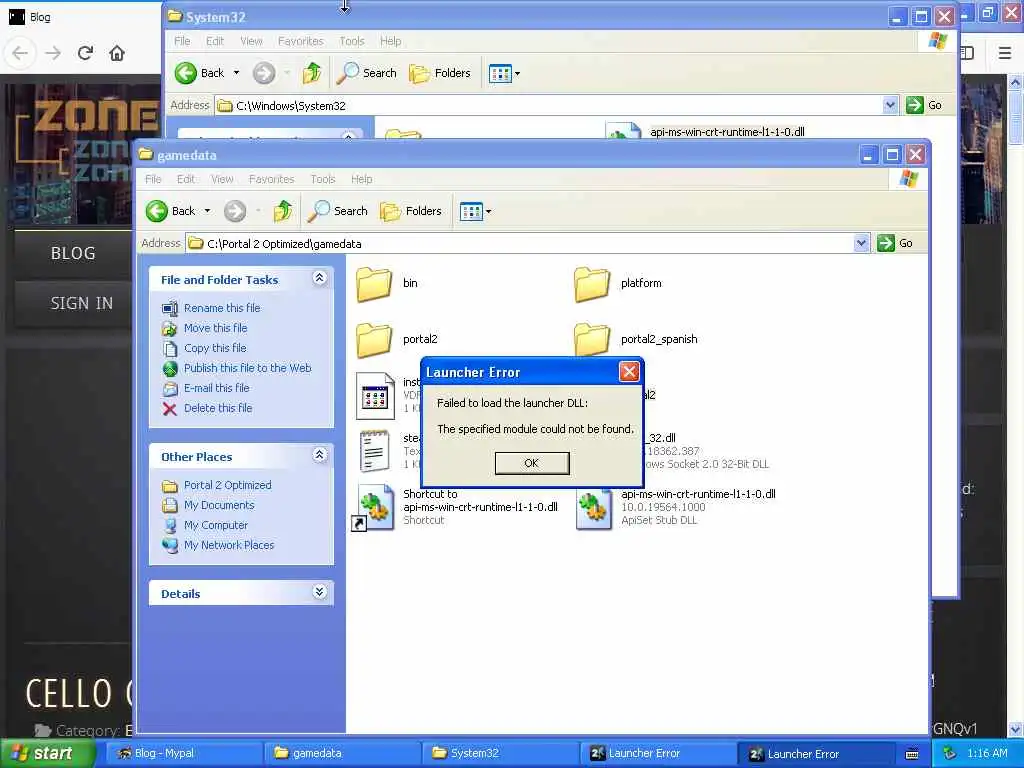Viewport: 1024px width, 768px height.
Task: Click Copy this file
Action: pos(215,348)
